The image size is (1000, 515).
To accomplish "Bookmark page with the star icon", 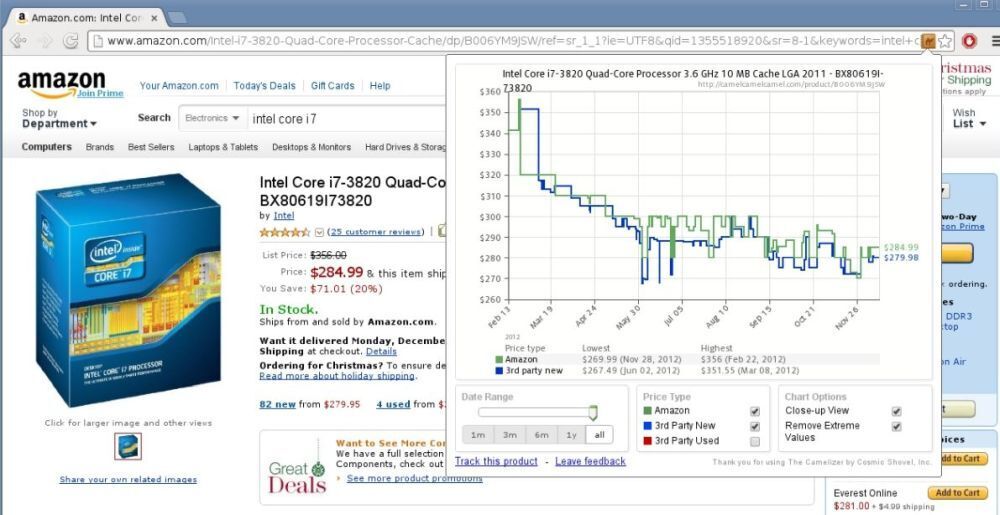I will coord(945,41).
